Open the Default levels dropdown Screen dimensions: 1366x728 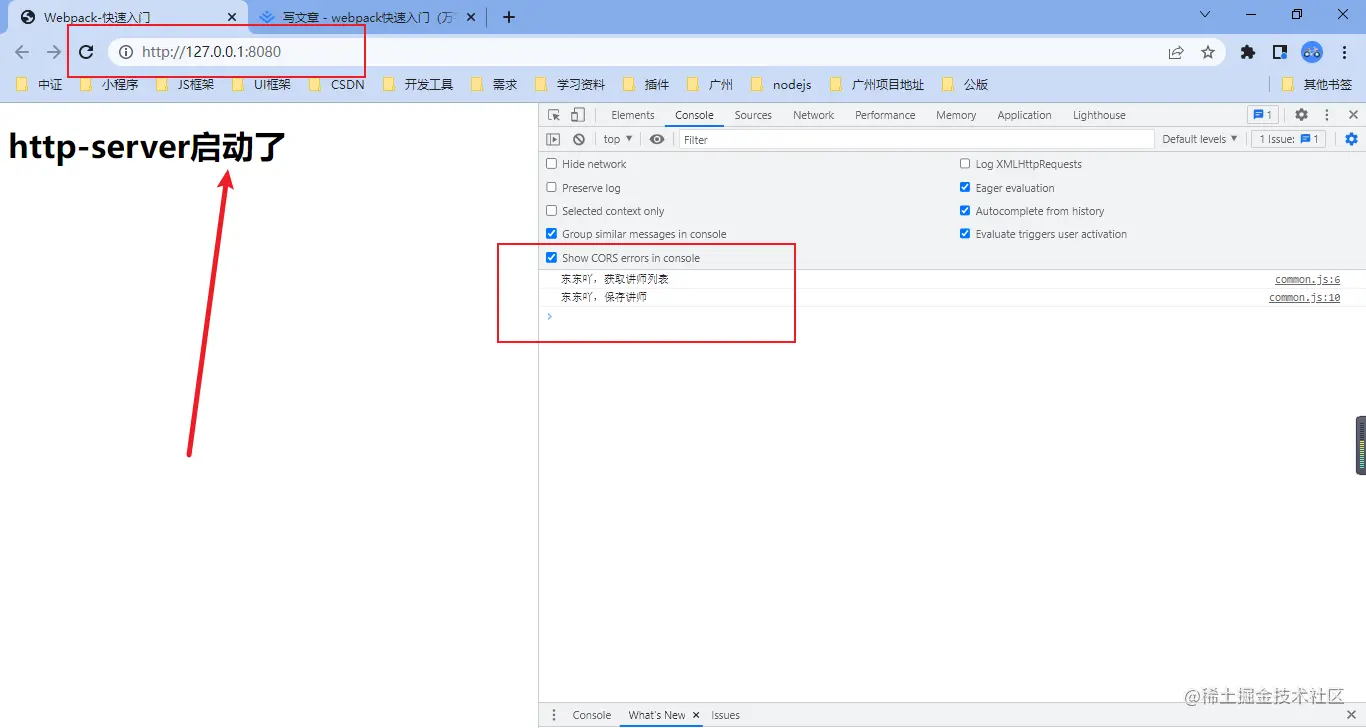click(1199, 139)
